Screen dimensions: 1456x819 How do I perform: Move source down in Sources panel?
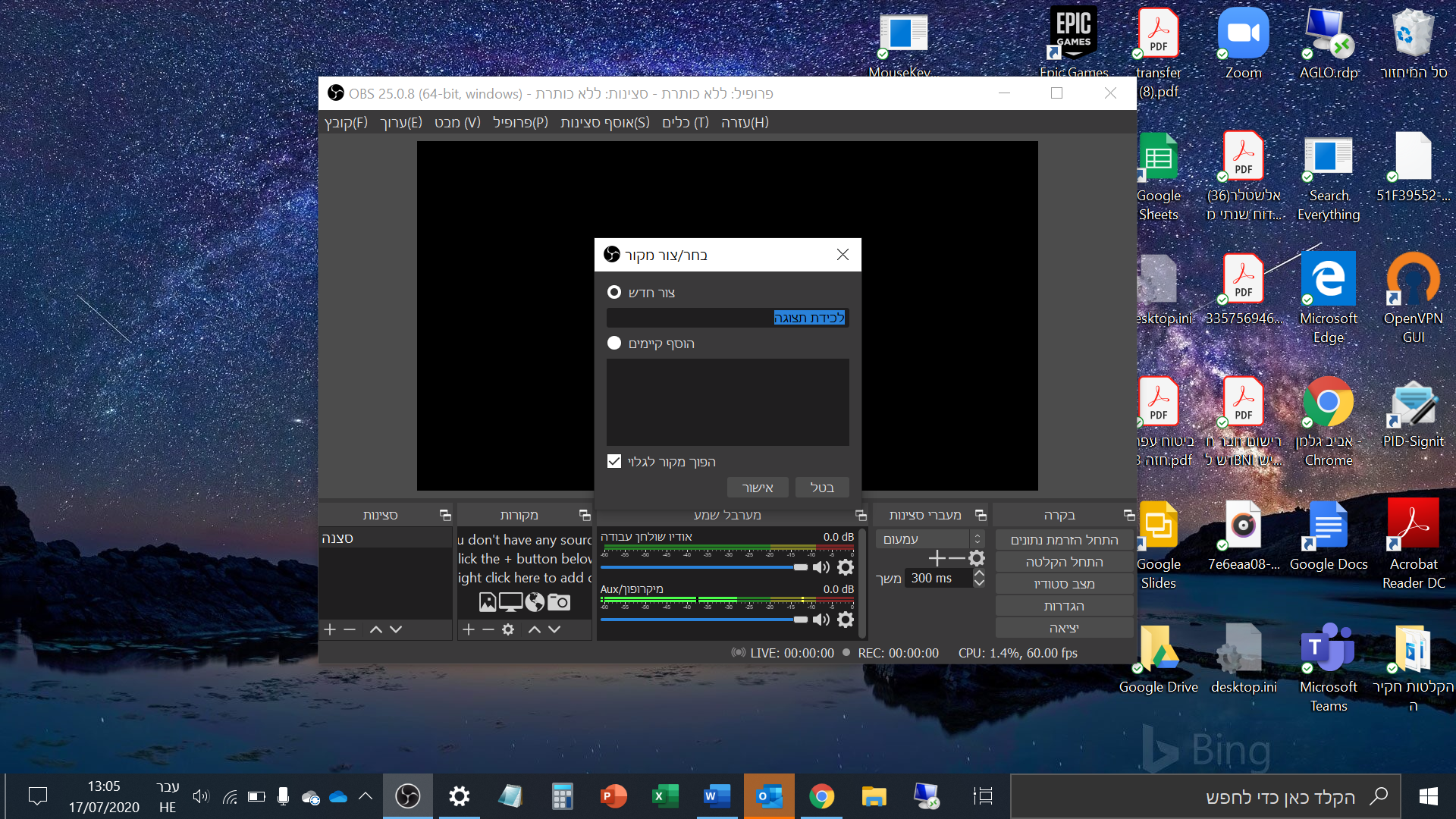click(x=554, y=629)
